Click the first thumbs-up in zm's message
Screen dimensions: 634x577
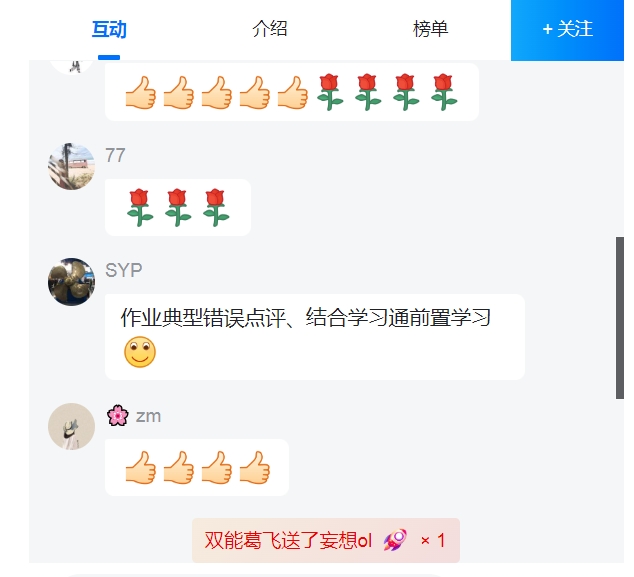141,467
